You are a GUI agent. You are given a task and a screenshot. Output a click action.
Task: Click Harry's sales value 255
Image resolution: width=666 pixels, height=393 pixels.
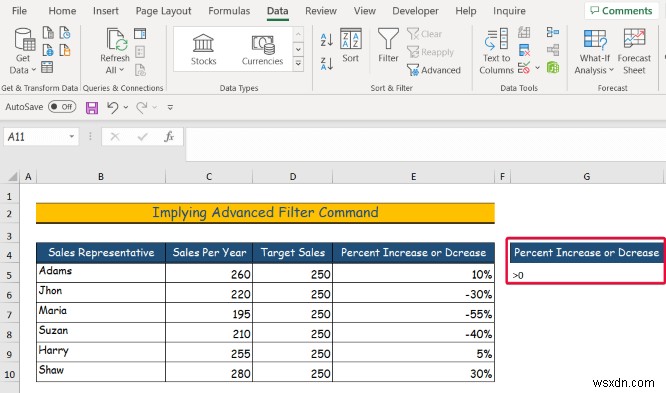pos(209,353)
